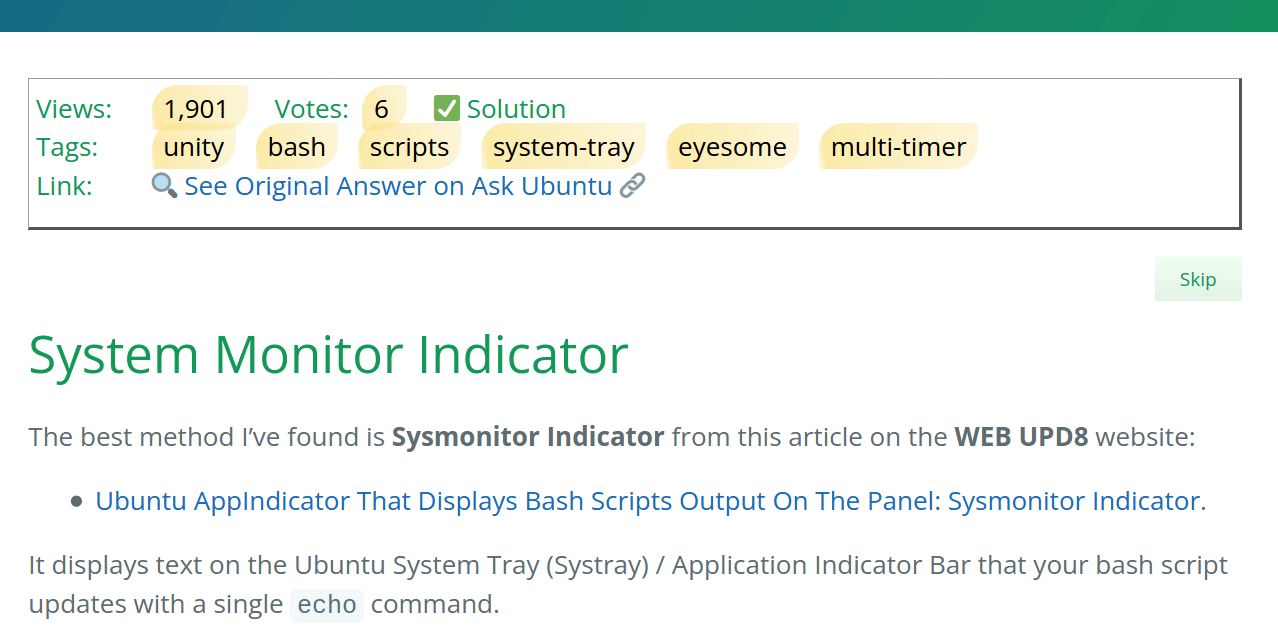Image resolution: width=1278 pixels, height=641 pixels.
Task: Click the bold Sysmonitor Indicator text
Action: [528, 437]
